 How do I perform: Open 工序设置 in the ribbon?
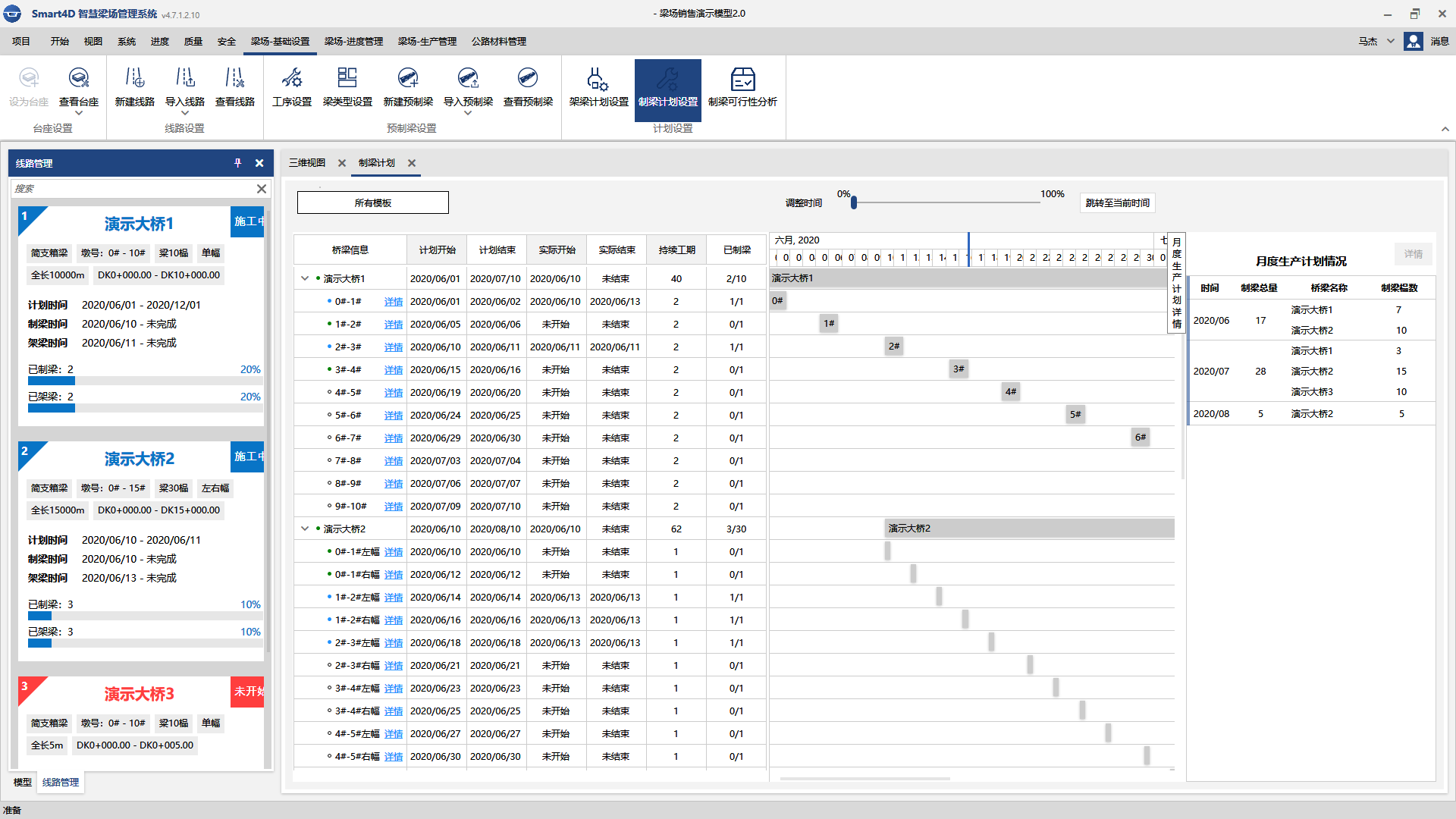(292, 87)
